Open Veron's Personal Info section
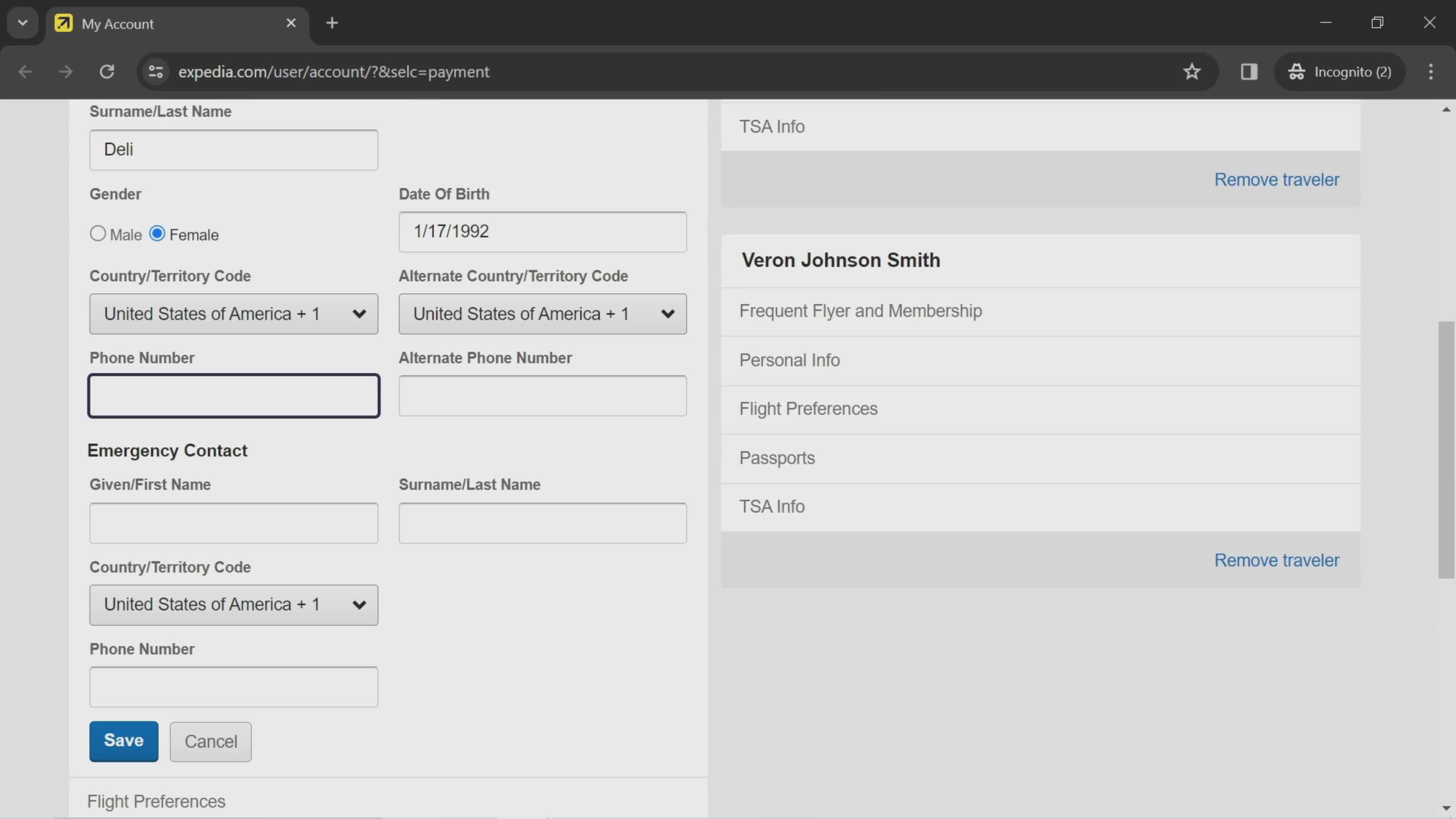 (1040, 361)
